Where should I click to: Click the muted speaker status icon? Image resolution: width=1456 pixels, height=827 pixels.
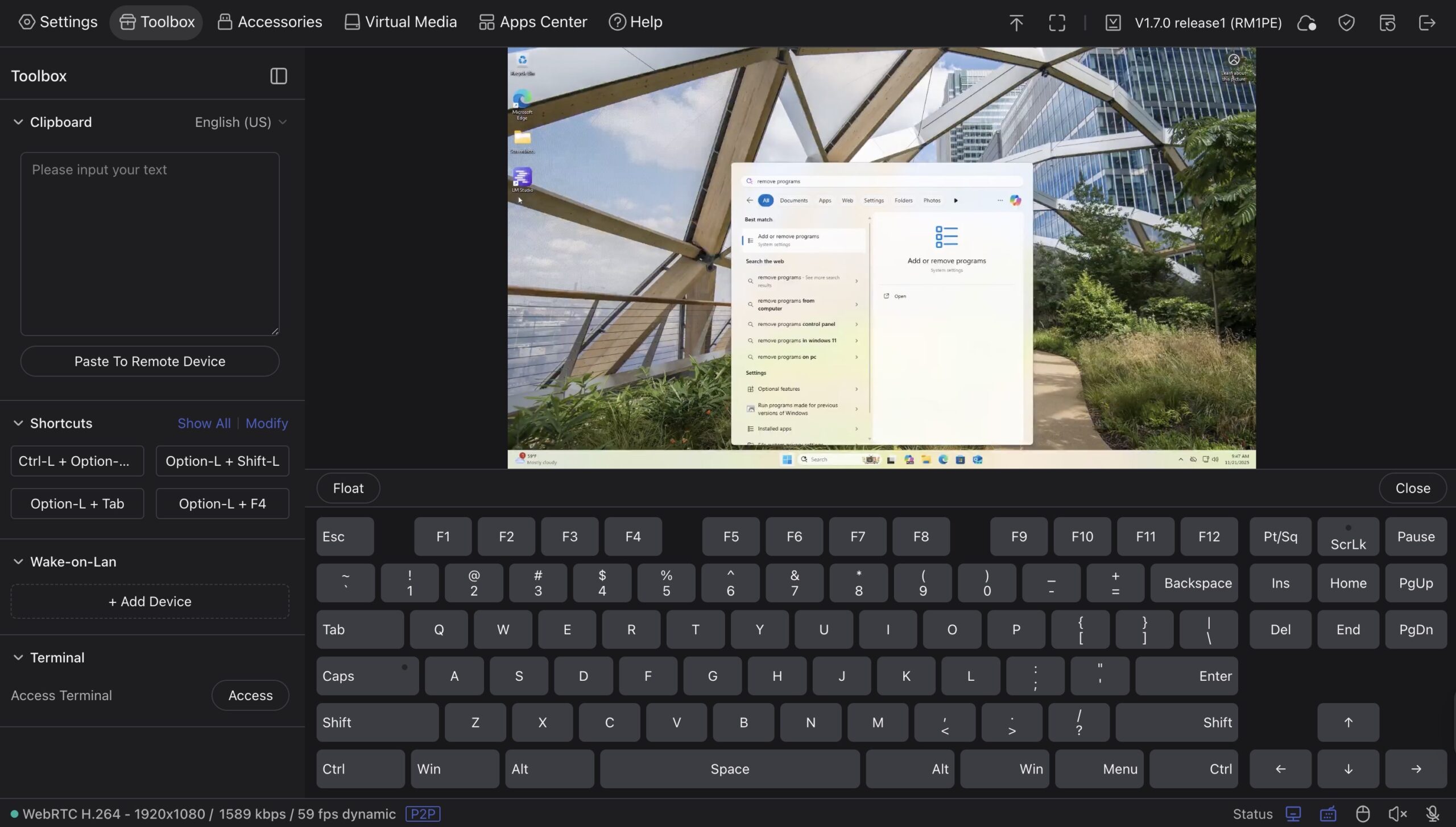(1397, 814)
